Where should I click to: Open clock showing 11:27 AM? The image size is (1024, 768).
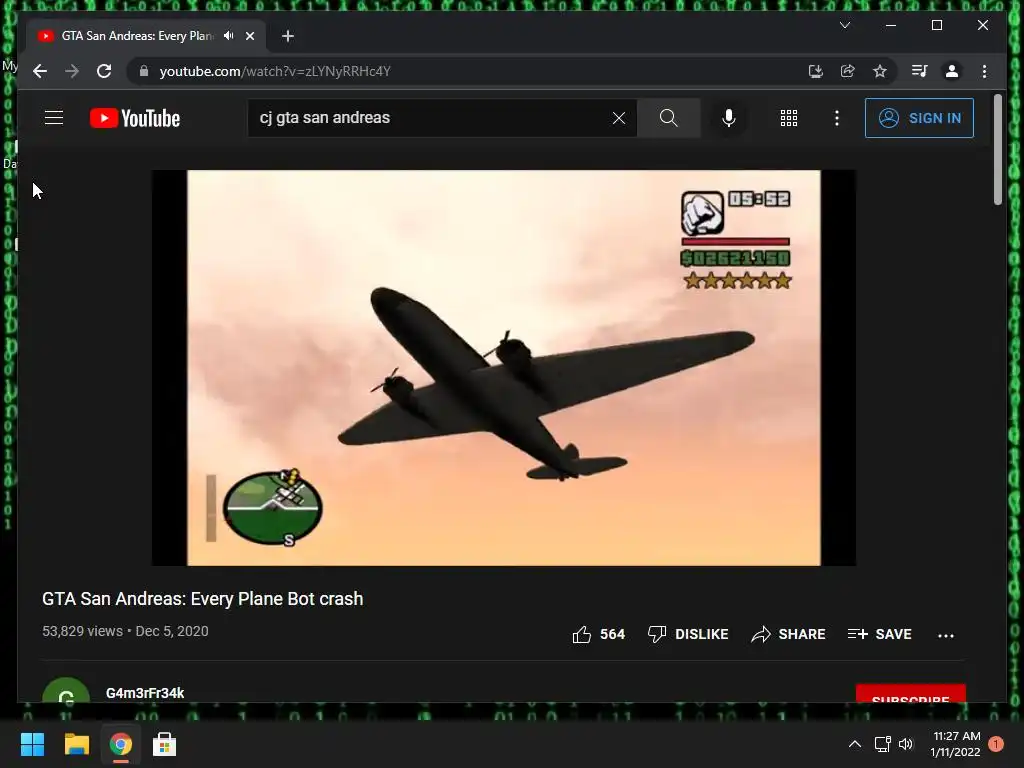[x=955, y=744]
